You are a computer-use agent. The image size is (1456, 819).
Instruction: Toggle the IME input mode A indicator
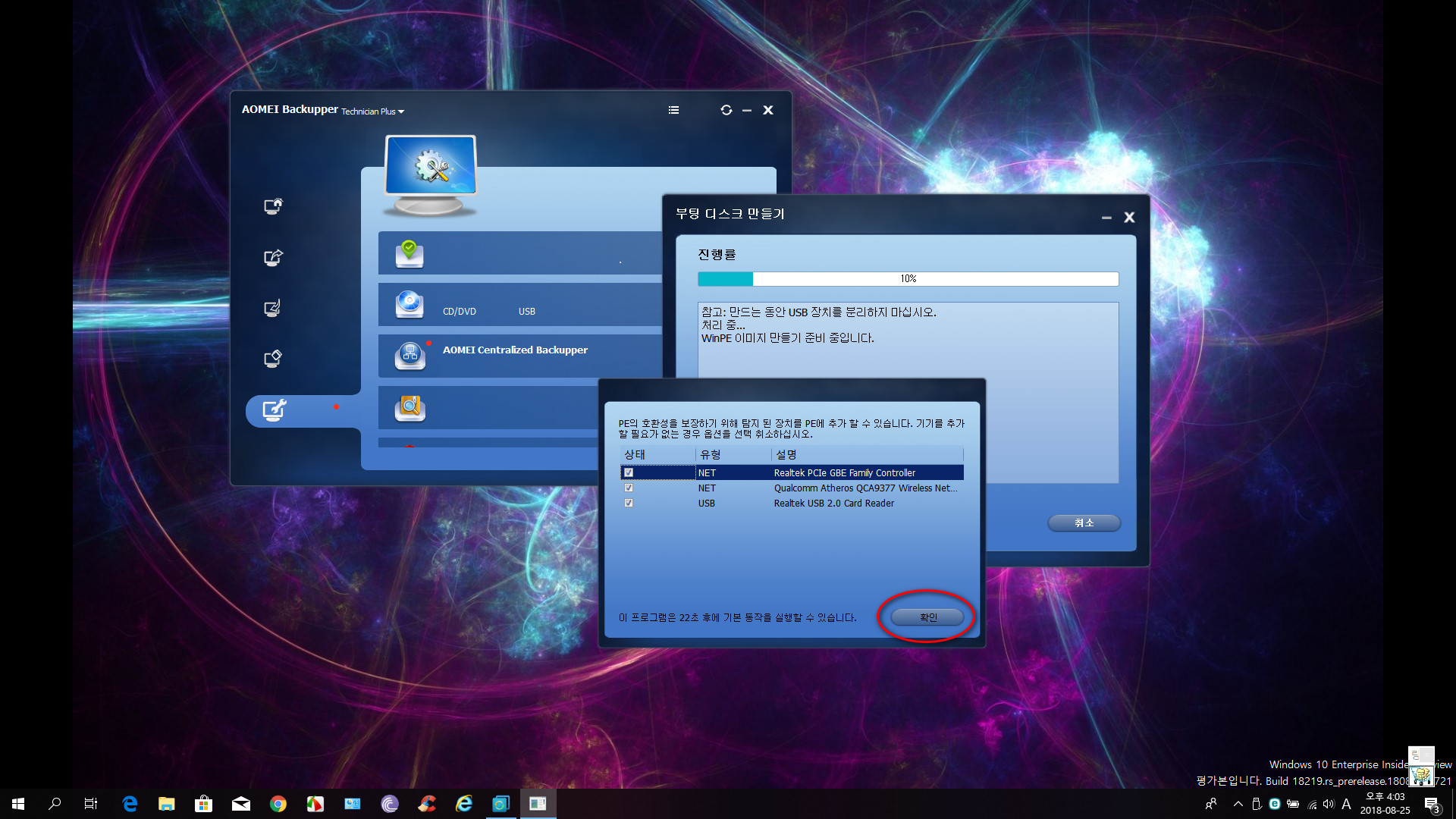(x=1346, y=804)
